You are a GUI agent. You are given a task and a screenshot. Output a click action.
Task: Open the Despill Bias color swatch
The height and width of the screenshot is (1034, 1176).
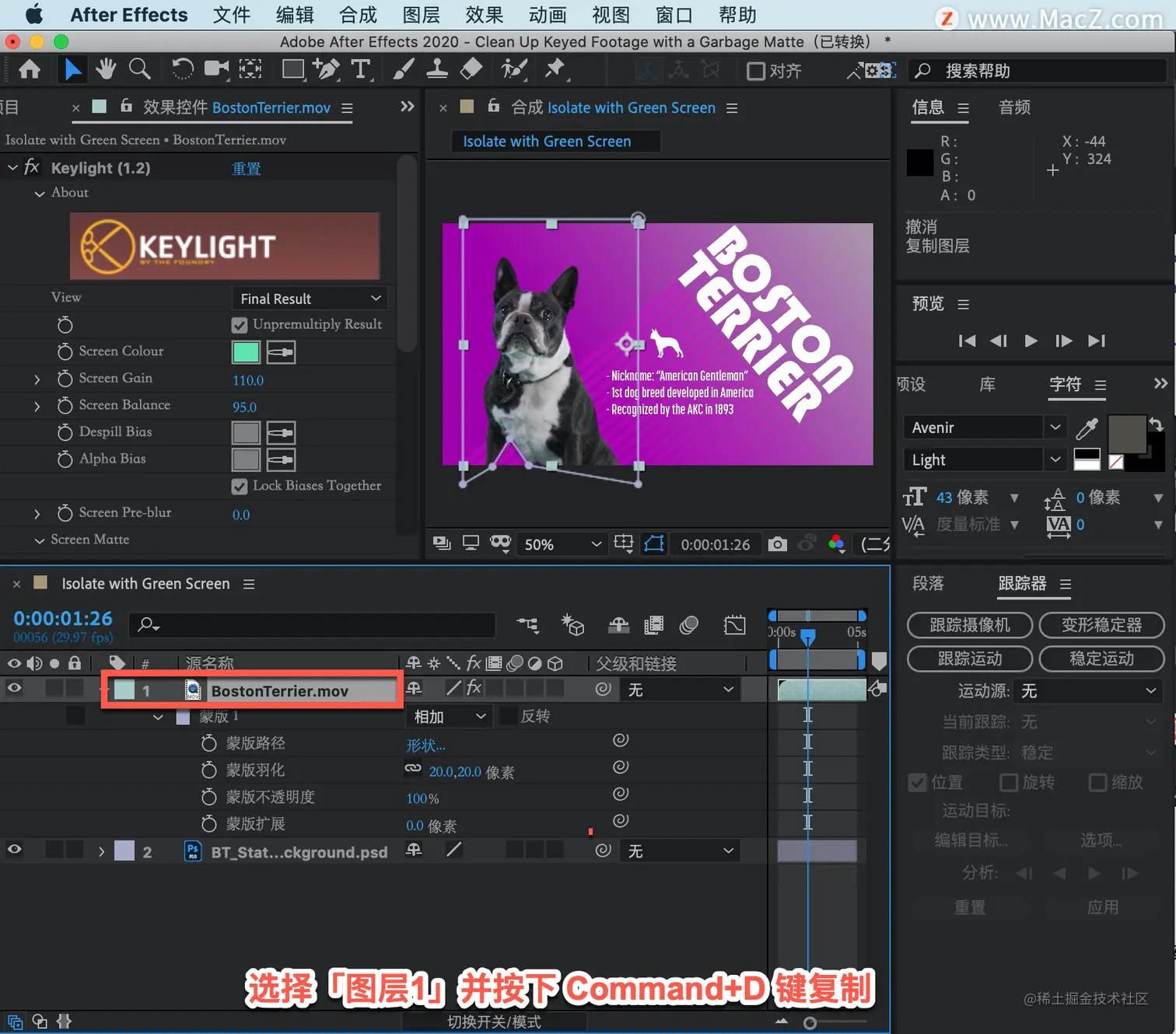(x=246, y=432)
